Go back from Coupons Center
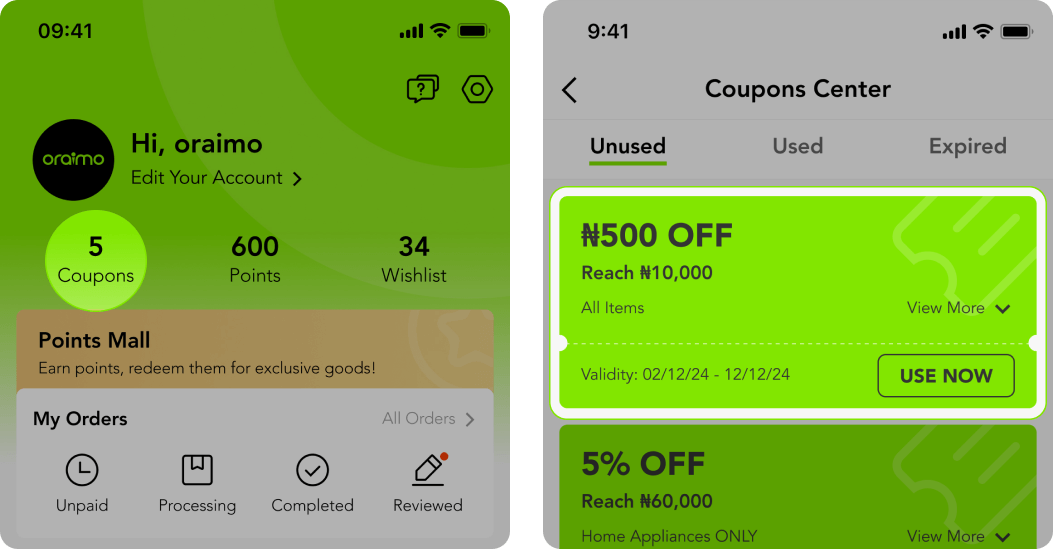Viewport: 1053px width, 549px height. (x=570, y=90)
